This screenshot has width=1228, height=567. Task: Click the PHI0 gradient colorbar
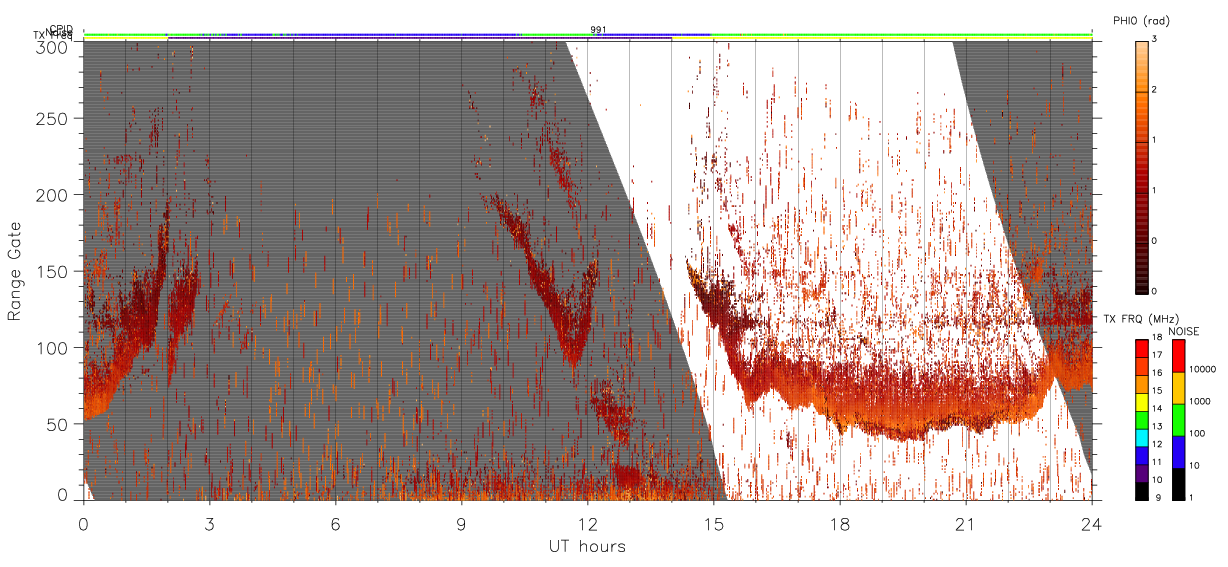[1142, 166]
